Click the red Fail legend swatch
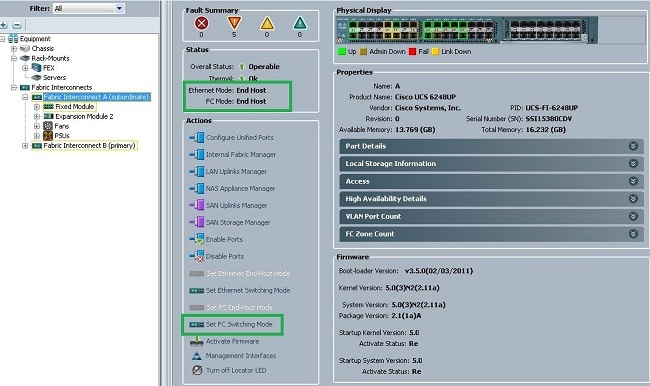 412,51
